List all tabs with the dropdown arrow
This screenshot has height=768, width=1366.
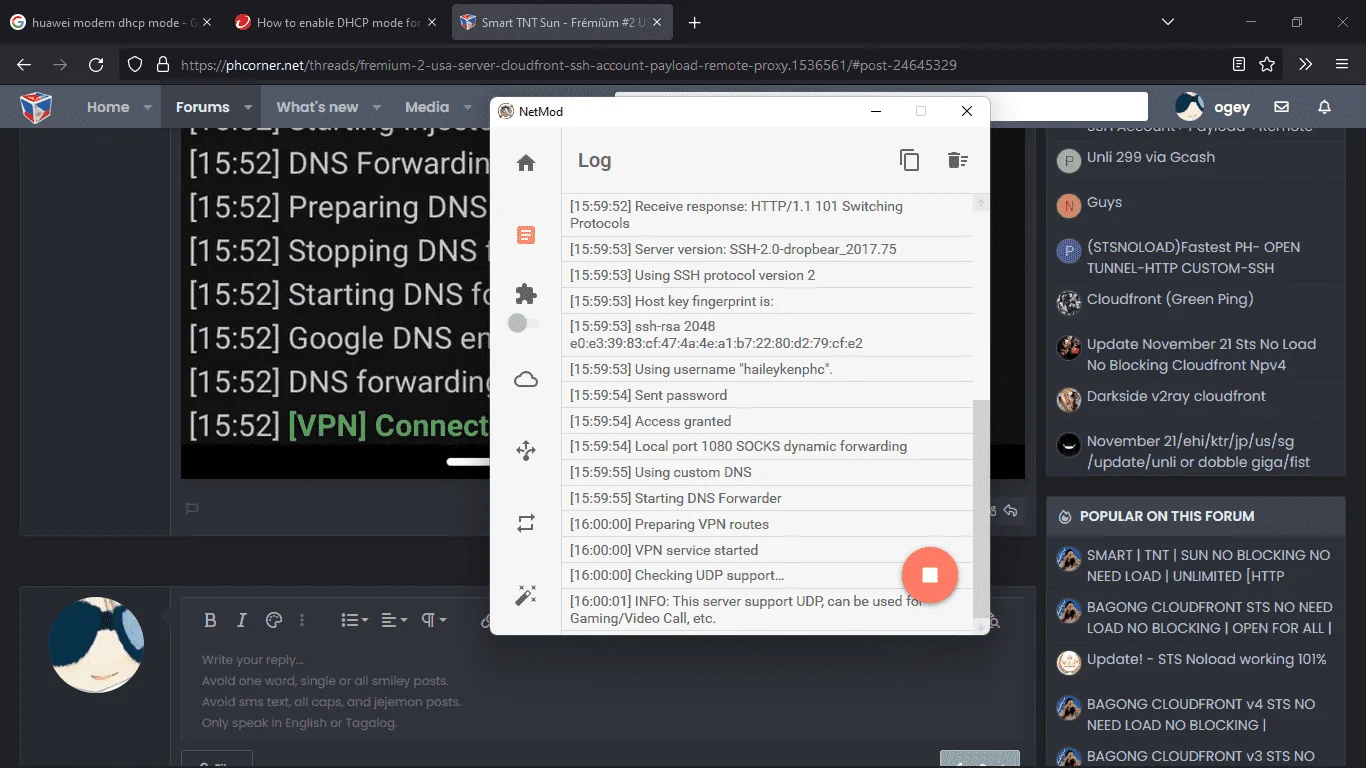(1168, 22)
